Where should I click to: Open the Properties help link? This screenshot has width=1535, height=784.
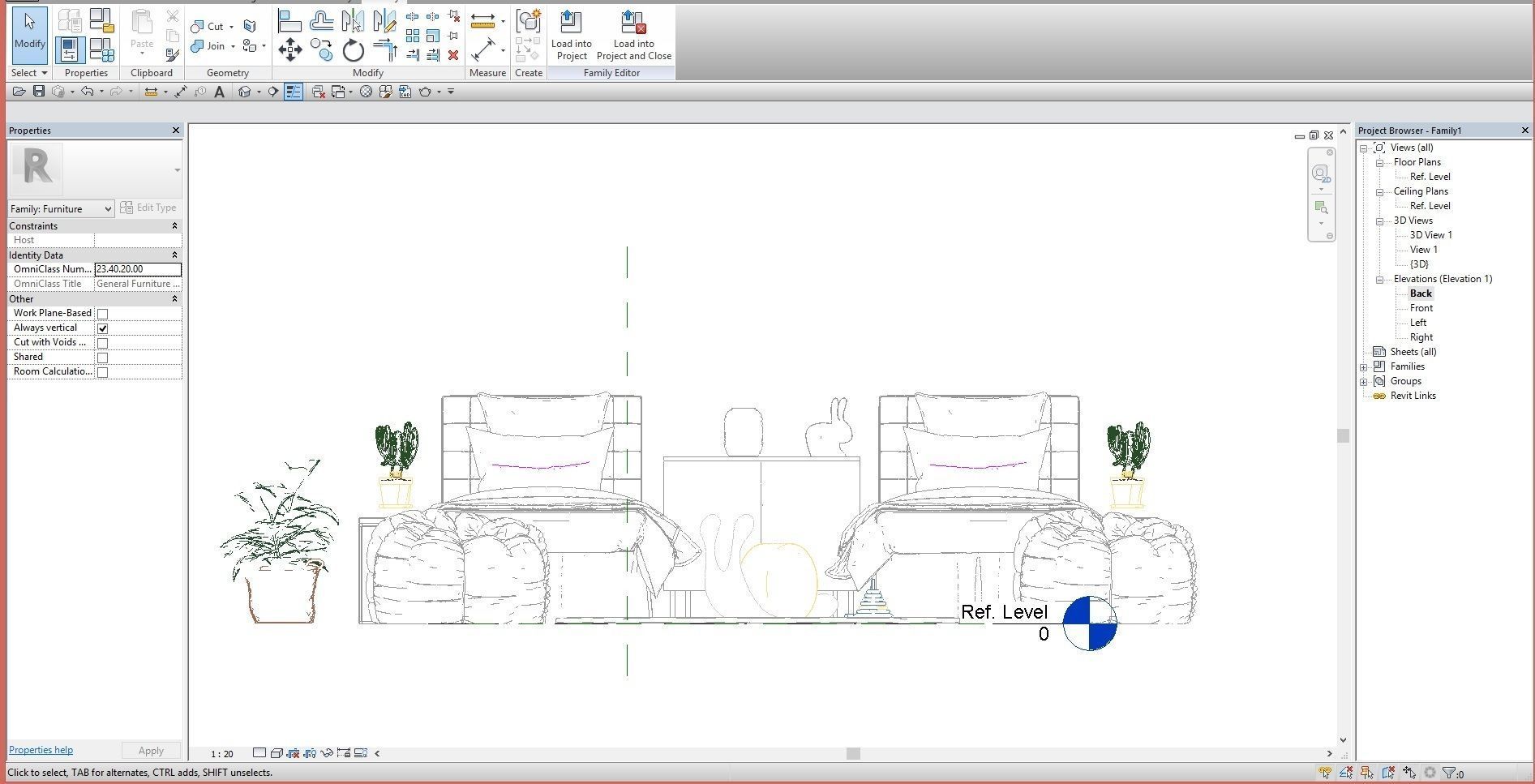pos(41,750)
